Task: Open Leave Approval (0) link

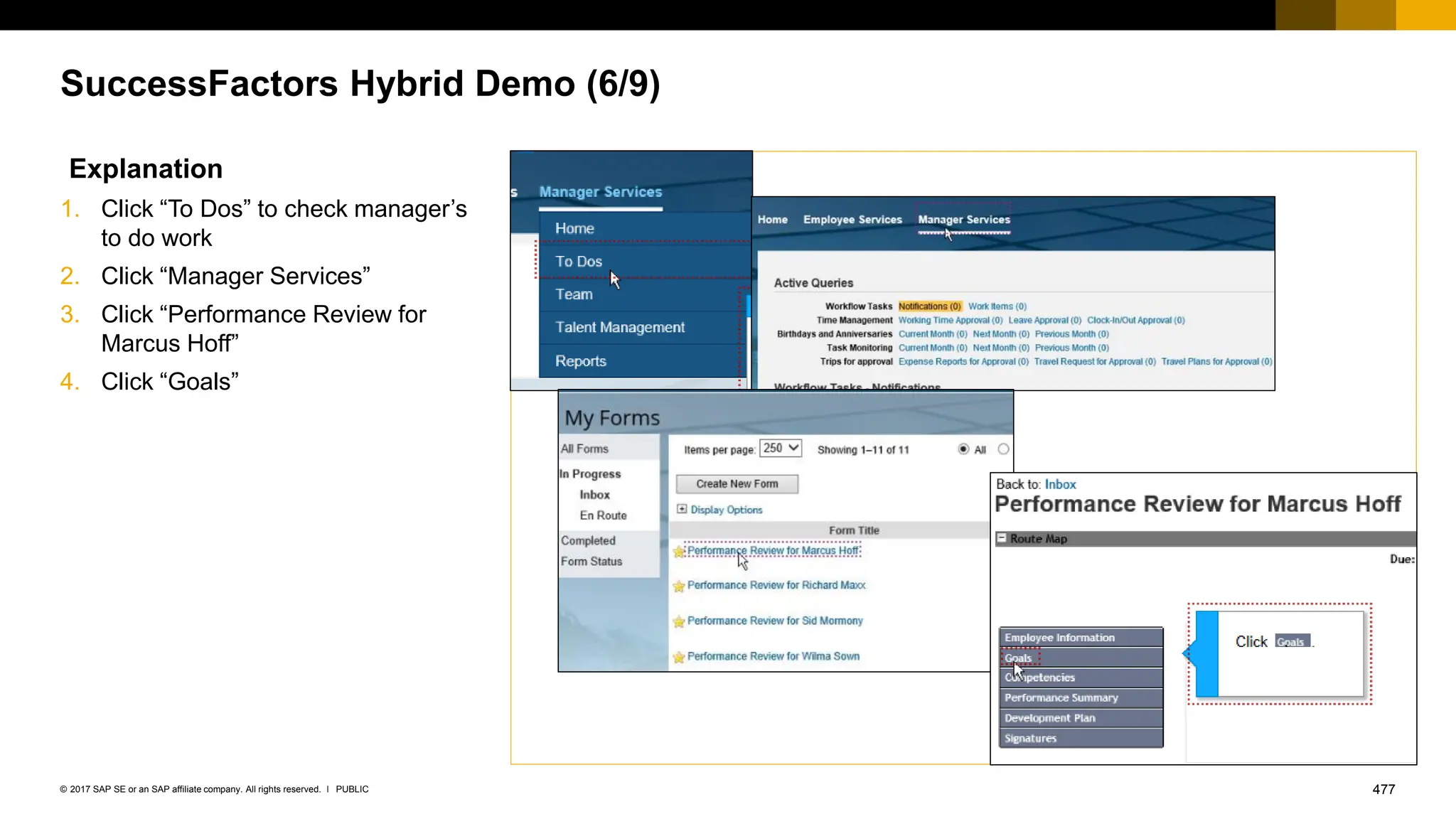Action: pos(1045,321)
